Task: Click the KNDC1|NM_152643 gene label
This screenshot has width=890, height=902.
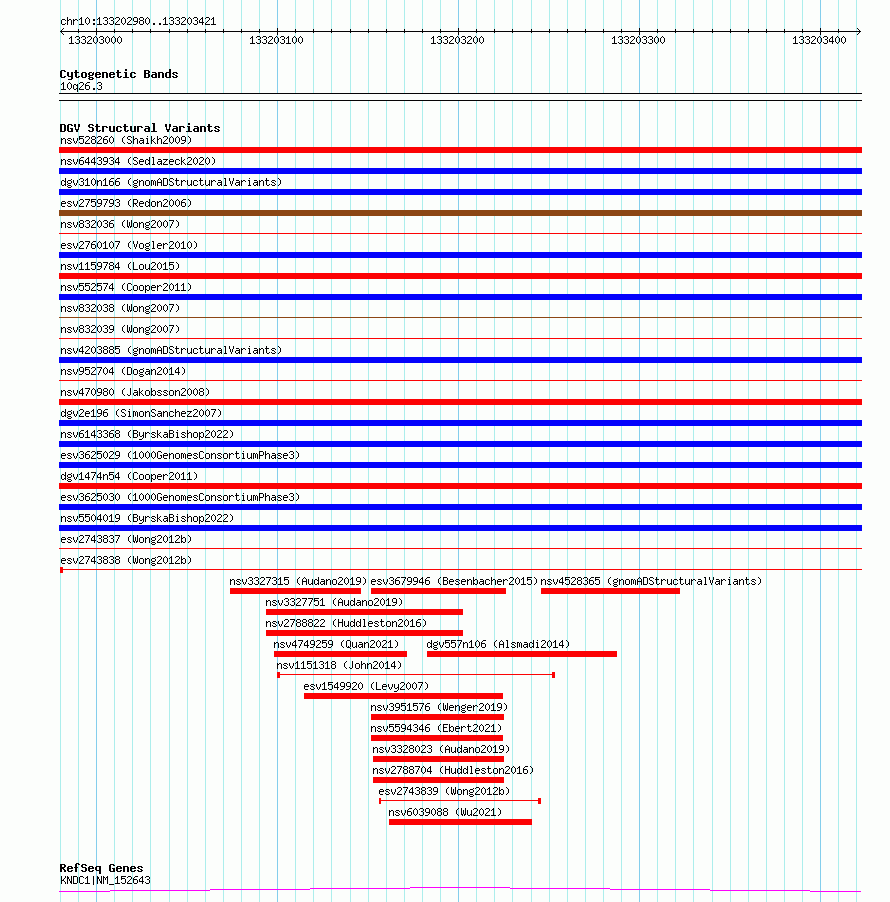Action: click(x=105, y=880)
